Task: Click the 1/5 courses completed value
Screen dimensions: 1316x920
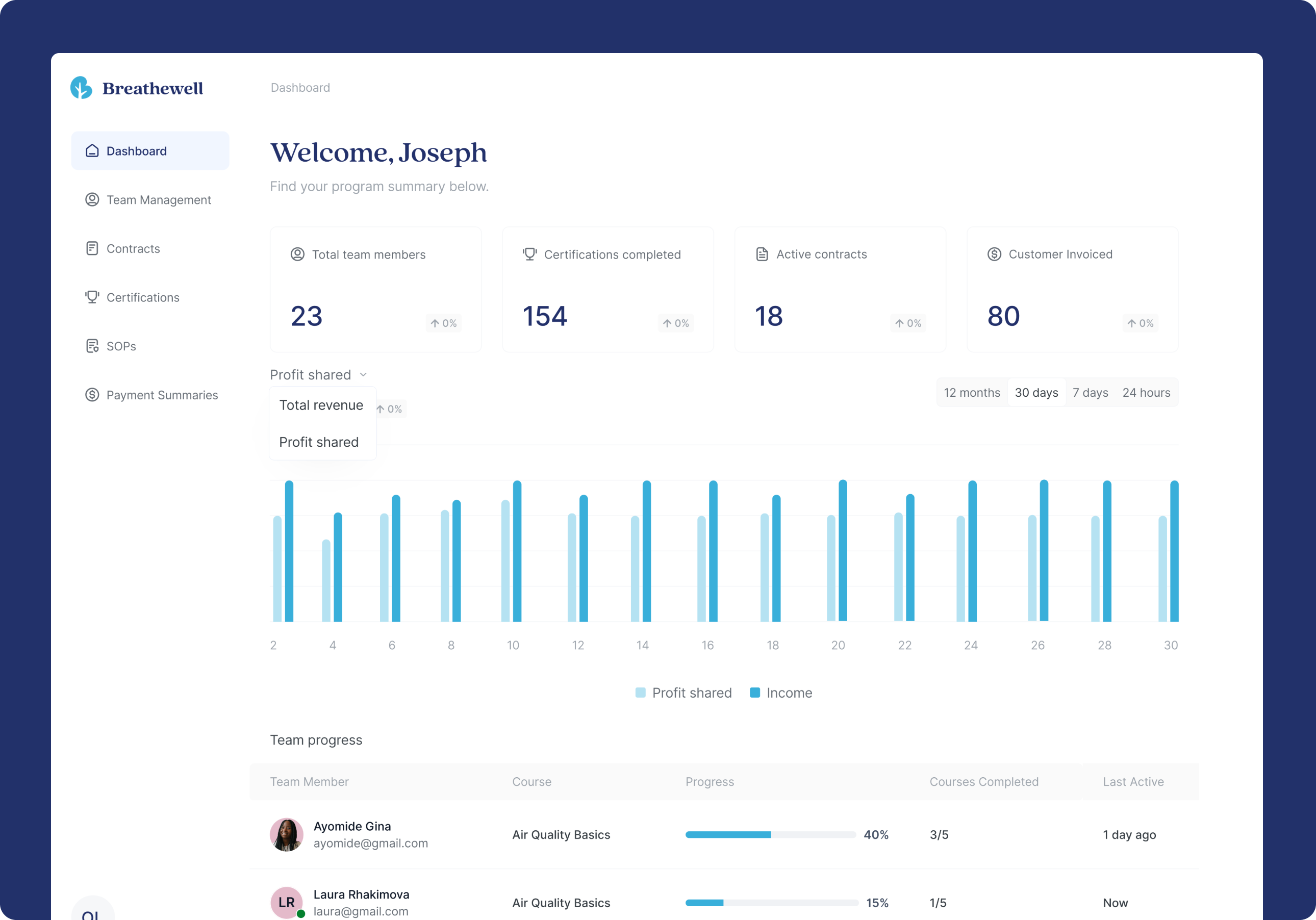Action: [x=938, y=903]
